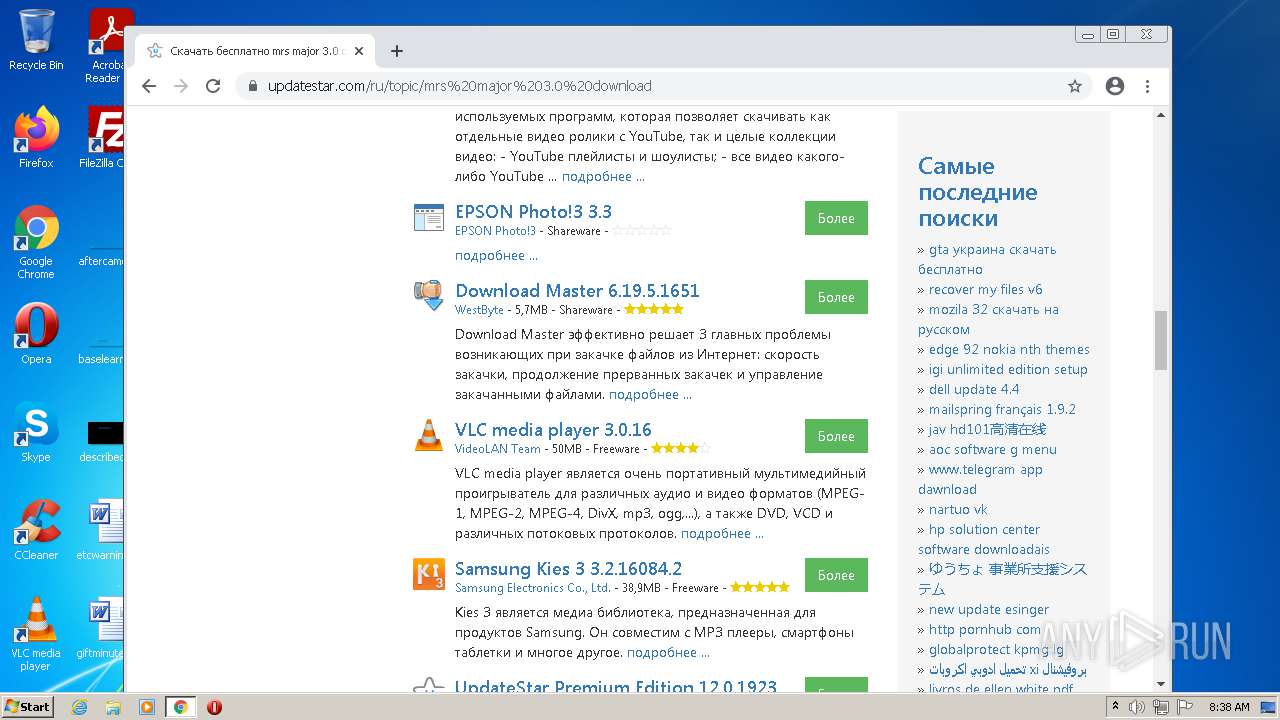Screen dimensions: 1280x720
Task: Open the Chrome profile avatar menu
Action: point(1115,86)
